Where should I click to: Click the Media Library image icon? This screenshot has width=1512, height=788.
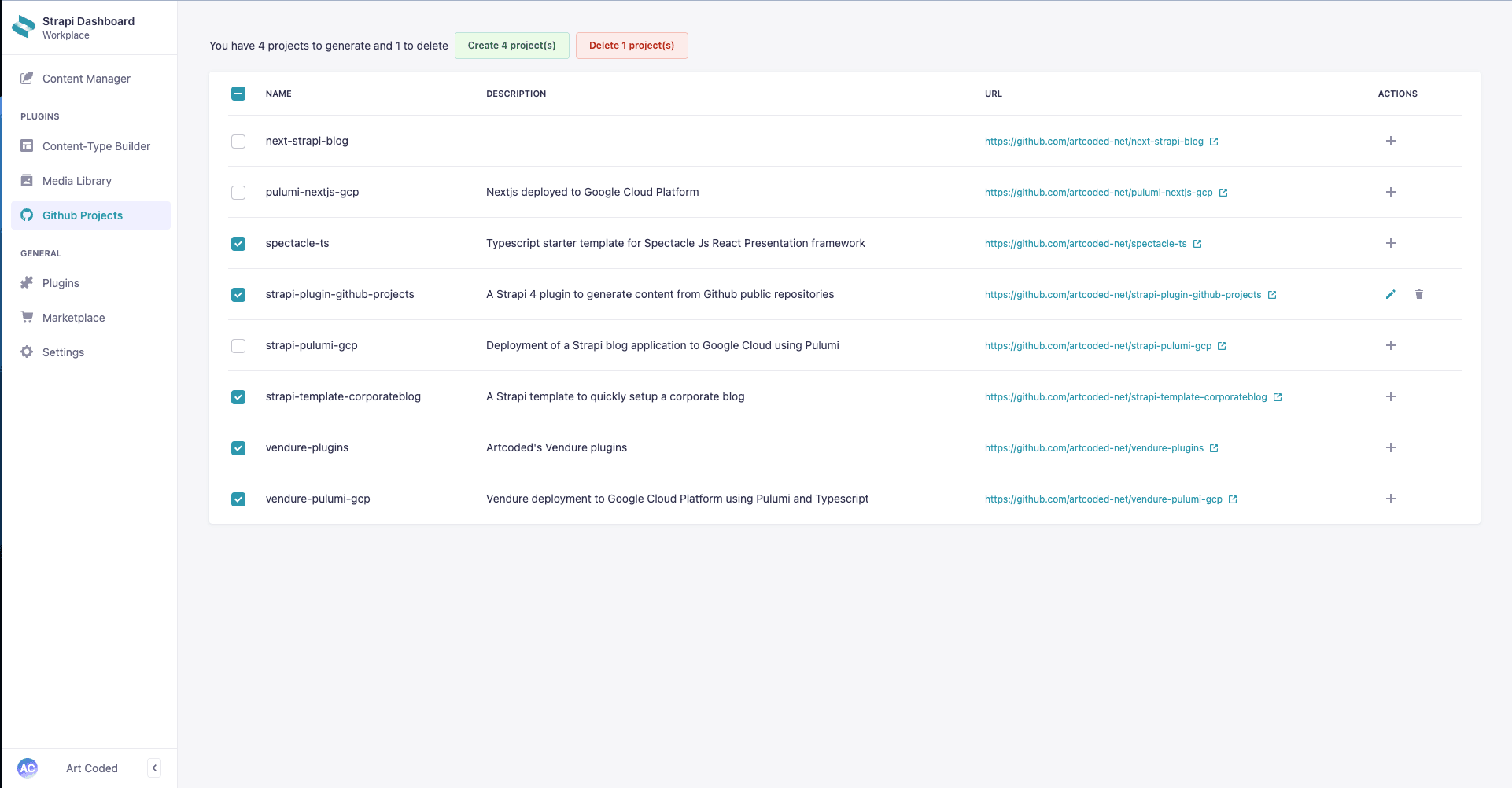coord(27,180)
